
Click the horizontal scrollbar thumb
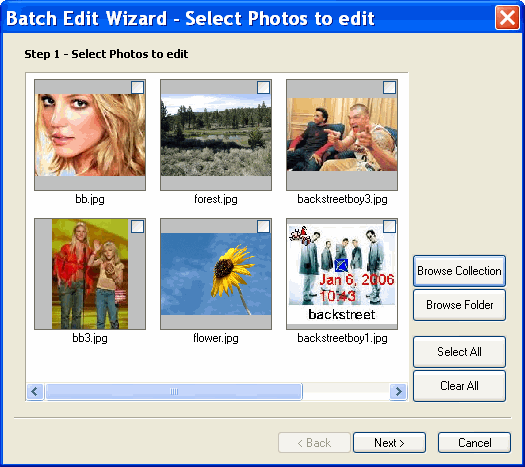pyautogui.click(x=174, y=391)
